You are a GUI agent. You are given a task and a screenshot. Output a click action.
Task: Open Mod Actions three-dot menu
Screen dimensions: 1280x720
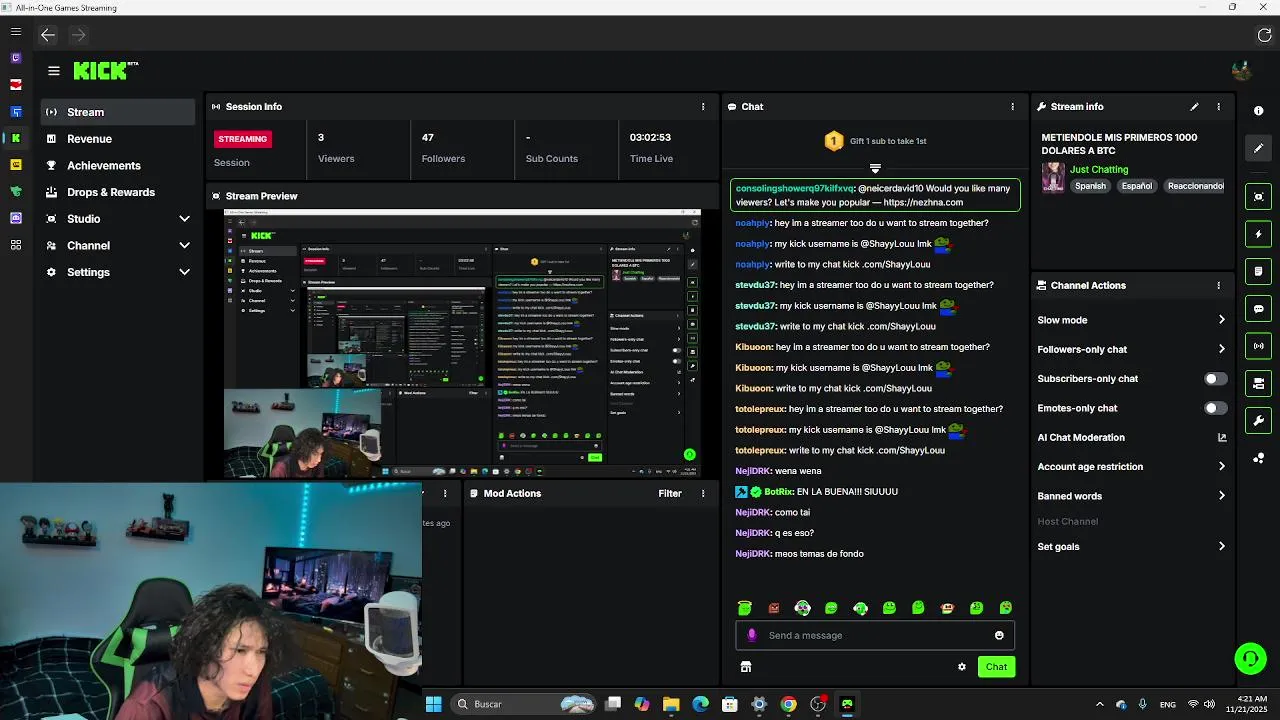tap(703, 494)
